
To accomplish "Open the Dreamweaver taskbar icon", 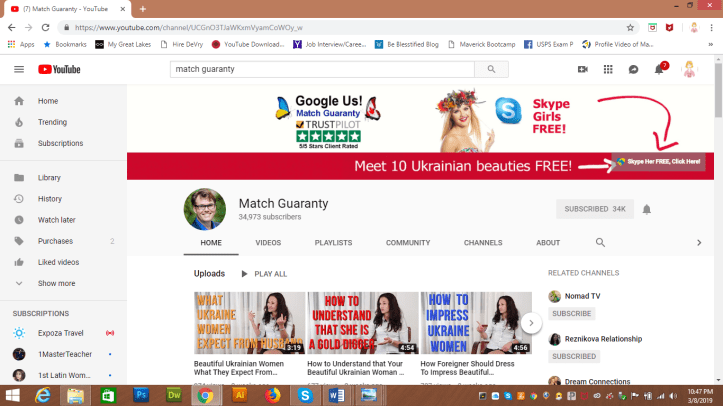I will pos(174,395).
